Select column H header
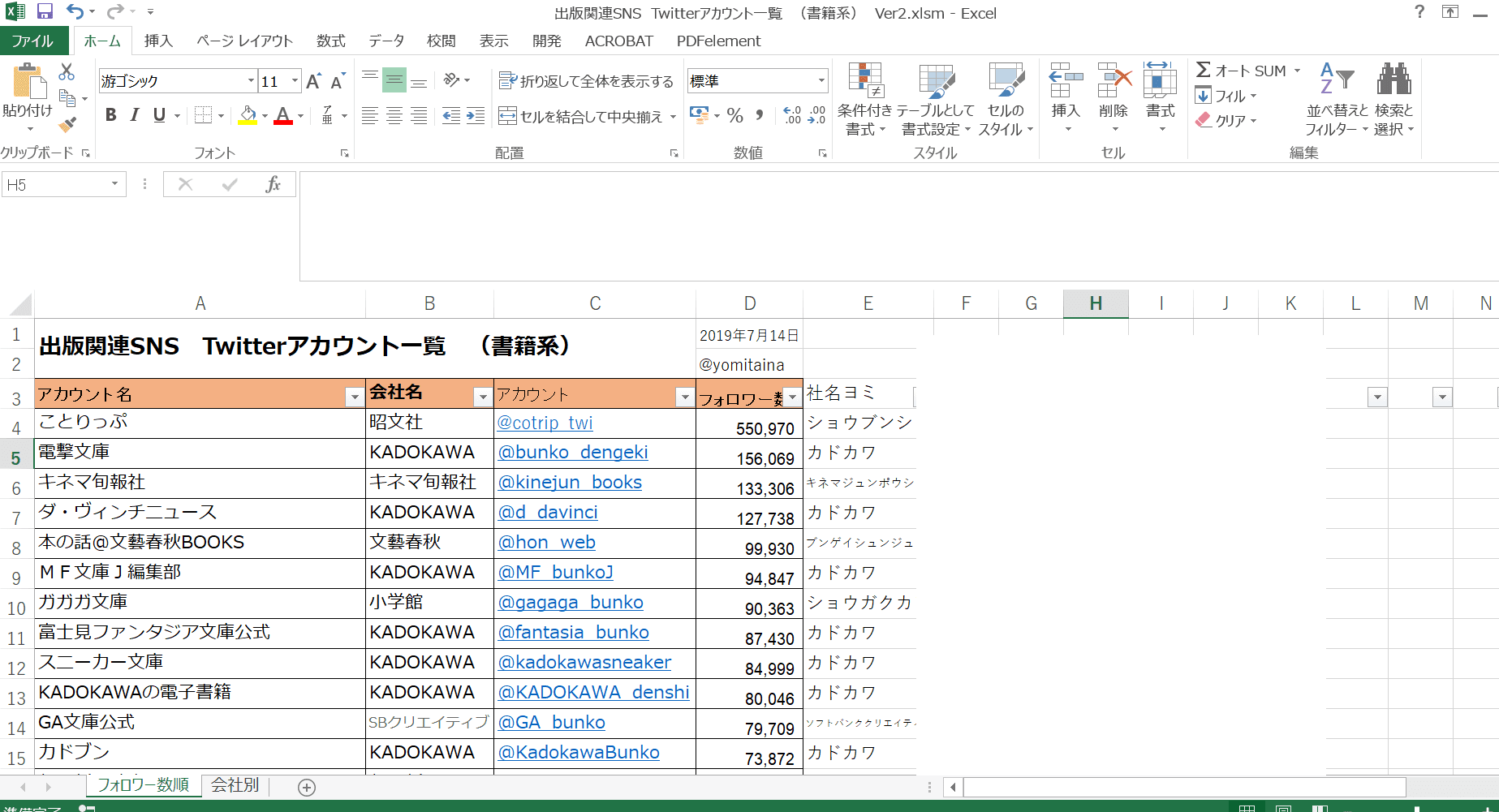The image size is (1499, 812). click(1096, 303)
